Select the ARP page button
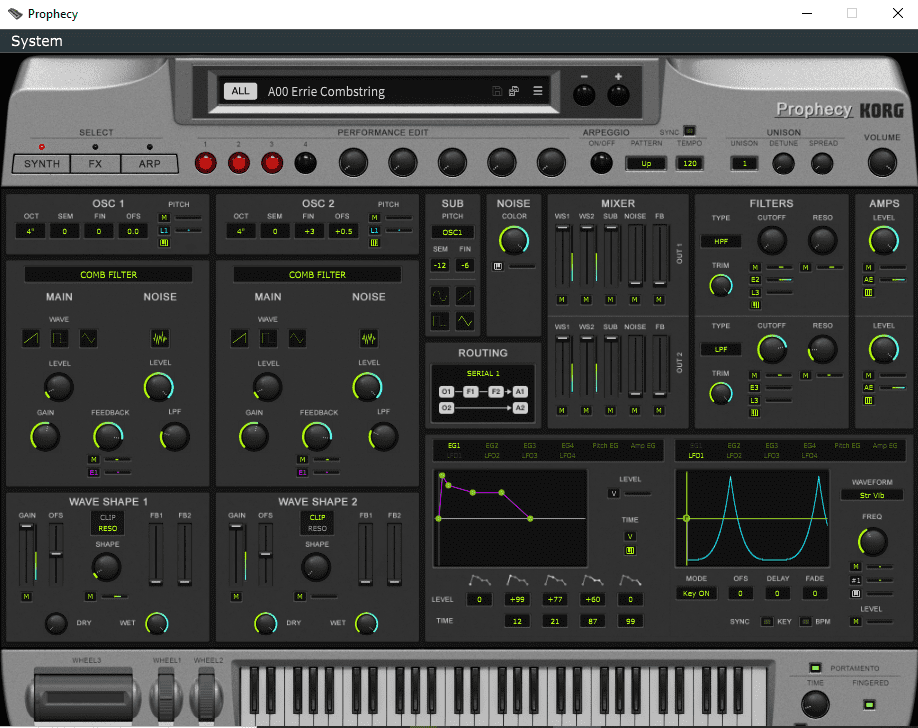Viewport: 918px width, 728px height. pyautogui.click(x=149, y=164)
